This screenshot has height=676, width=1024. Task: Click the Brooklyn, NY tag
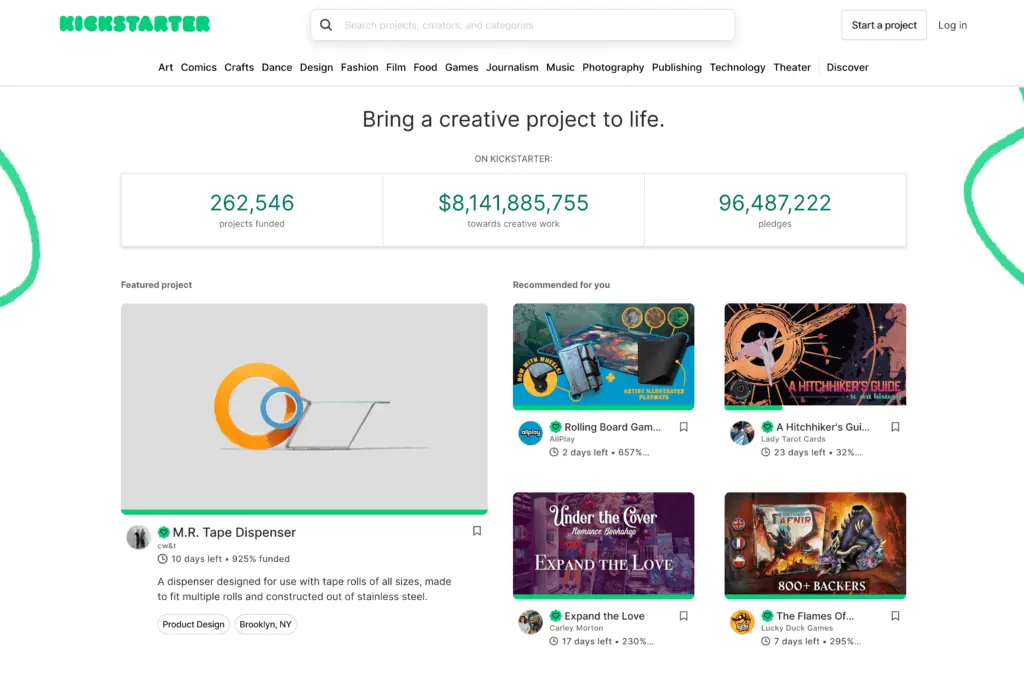pyautogui.click(x=265, y=624)
